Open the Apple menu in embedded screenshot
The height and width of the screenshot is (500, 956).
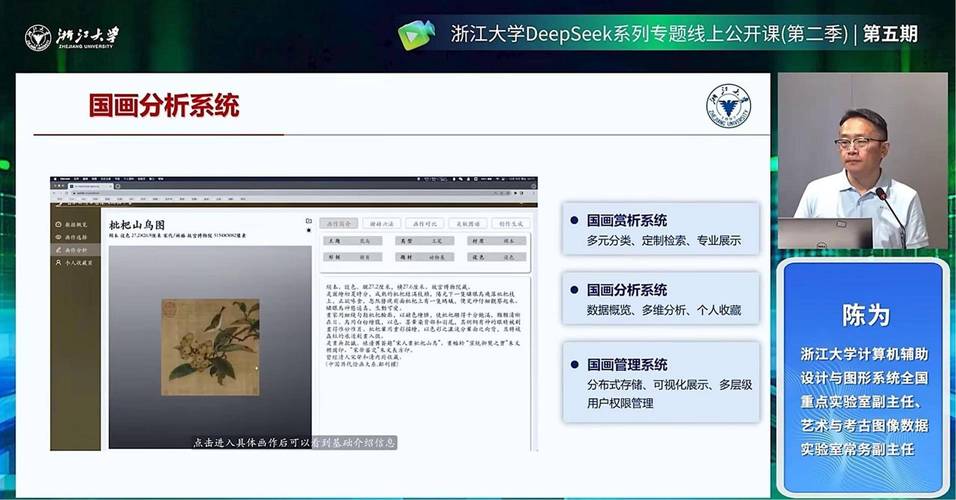(55, 179)
